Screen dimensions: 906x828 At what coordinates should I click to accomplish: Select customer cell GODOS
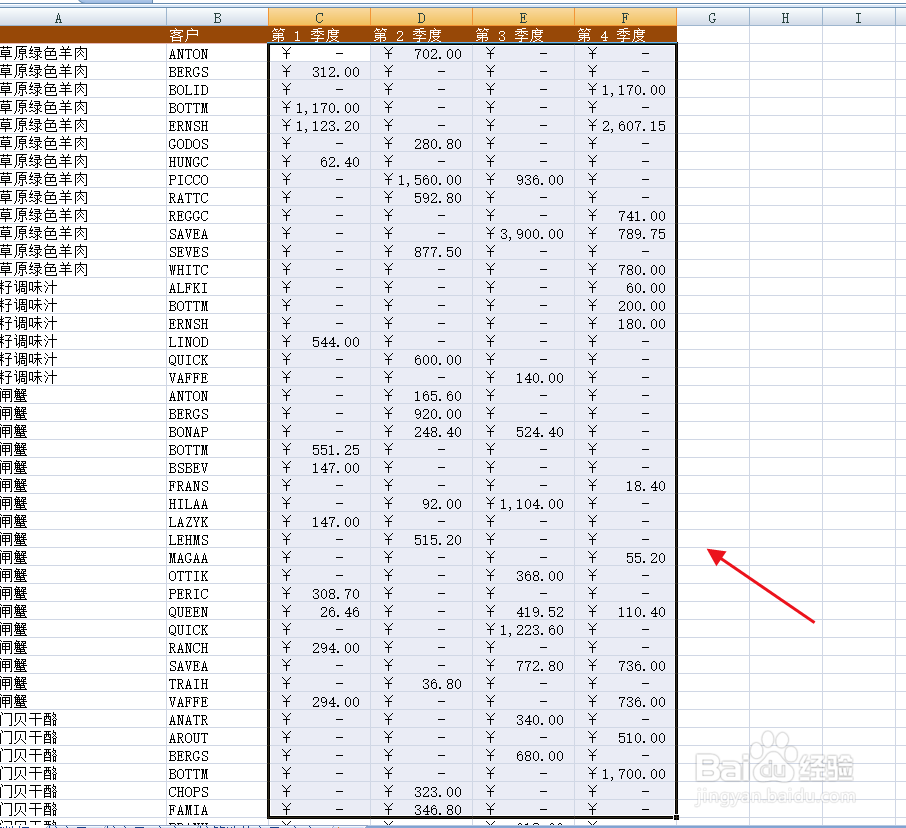pyautogui.click(x=217, y=144)
